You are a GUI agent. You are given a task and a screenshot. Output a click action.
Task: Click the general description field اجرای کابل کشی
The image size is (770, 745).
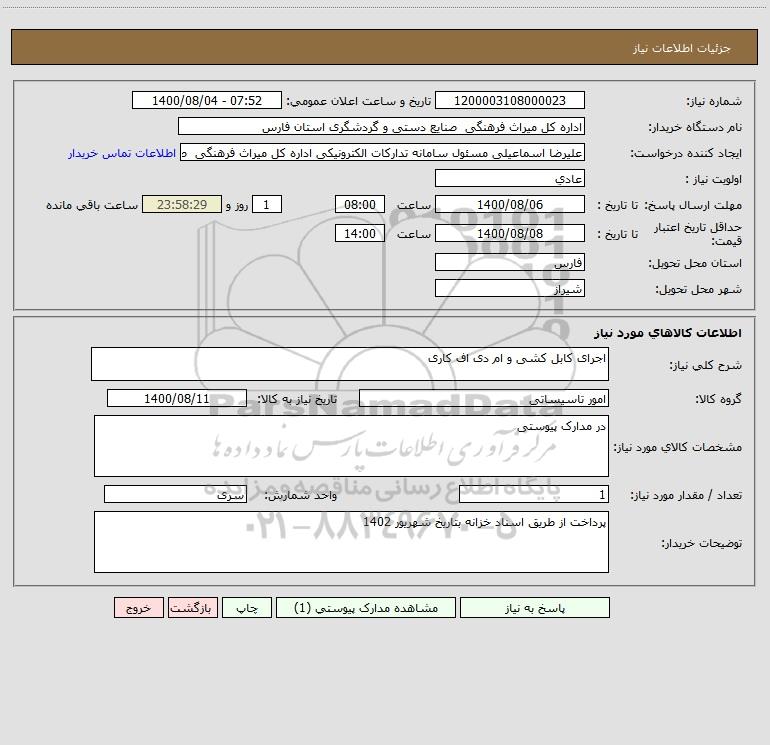pos(350,364)
